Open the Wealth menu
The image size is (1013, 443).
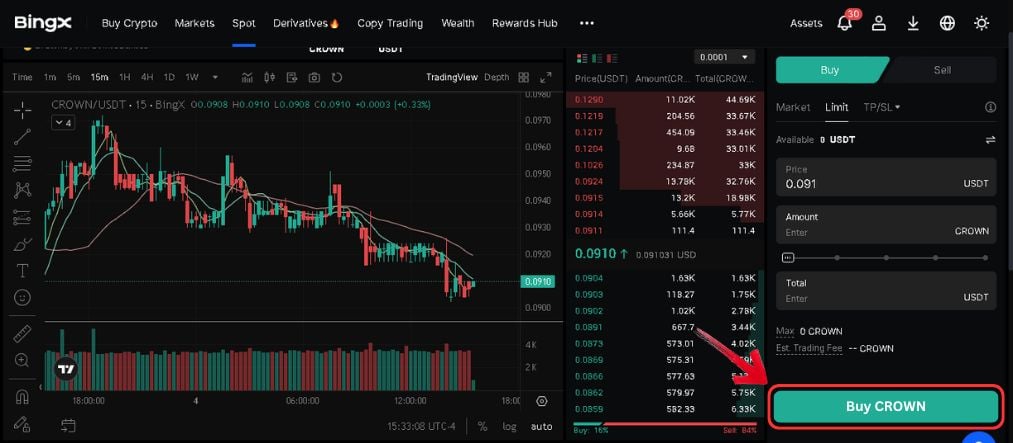pos(457,23)
